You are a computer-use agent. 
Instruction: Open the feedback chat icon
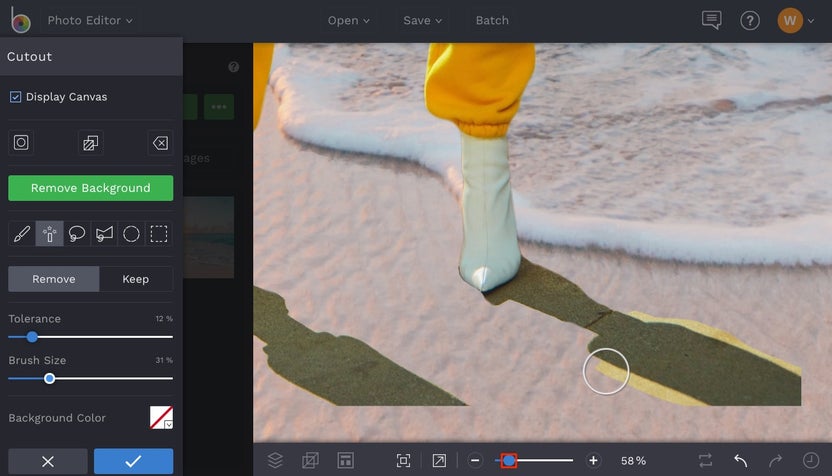[x=711, y=20]
